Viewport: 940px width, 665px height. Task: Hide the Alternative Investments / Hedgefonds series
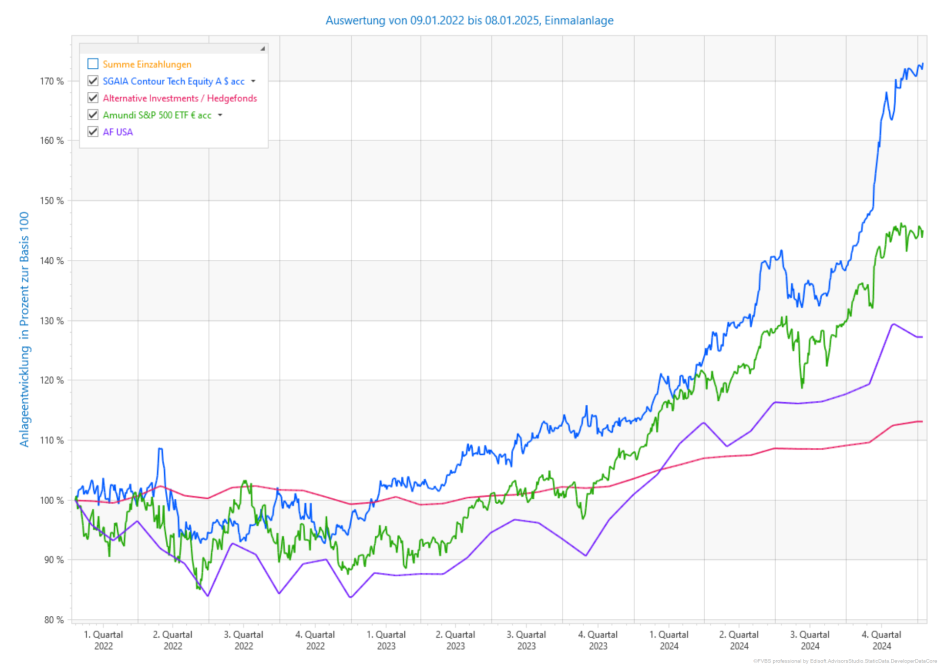click(93, 98)
